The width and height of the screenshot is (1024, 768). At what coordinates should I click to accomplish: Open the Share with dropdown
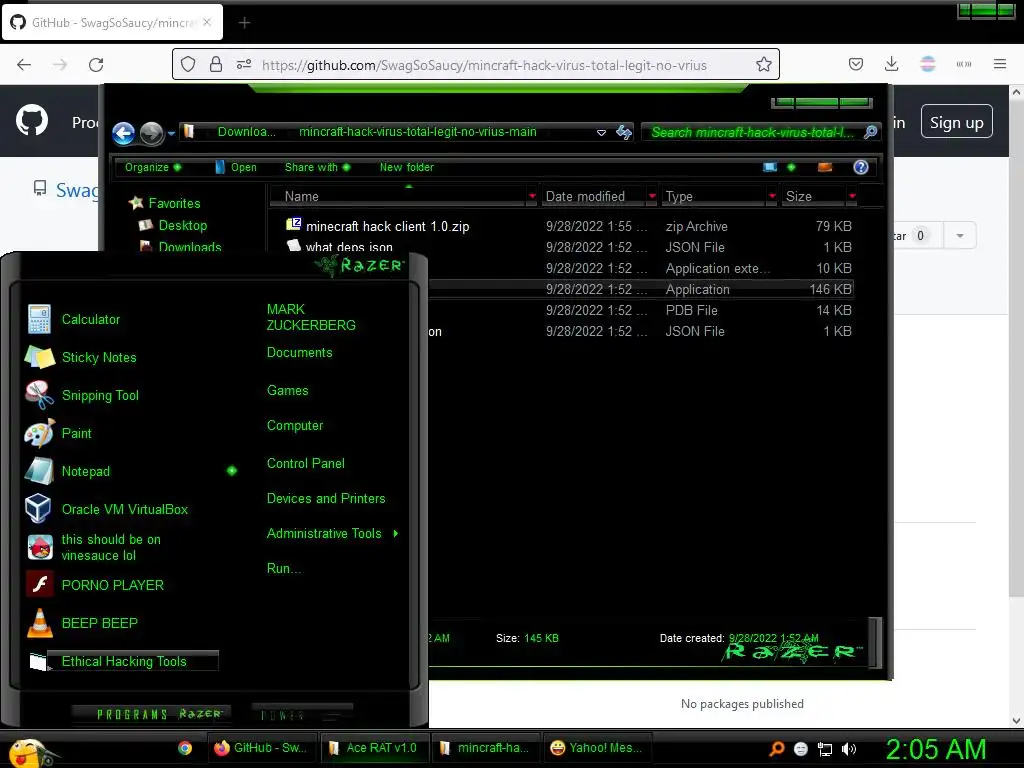click(x=317, y=167)
